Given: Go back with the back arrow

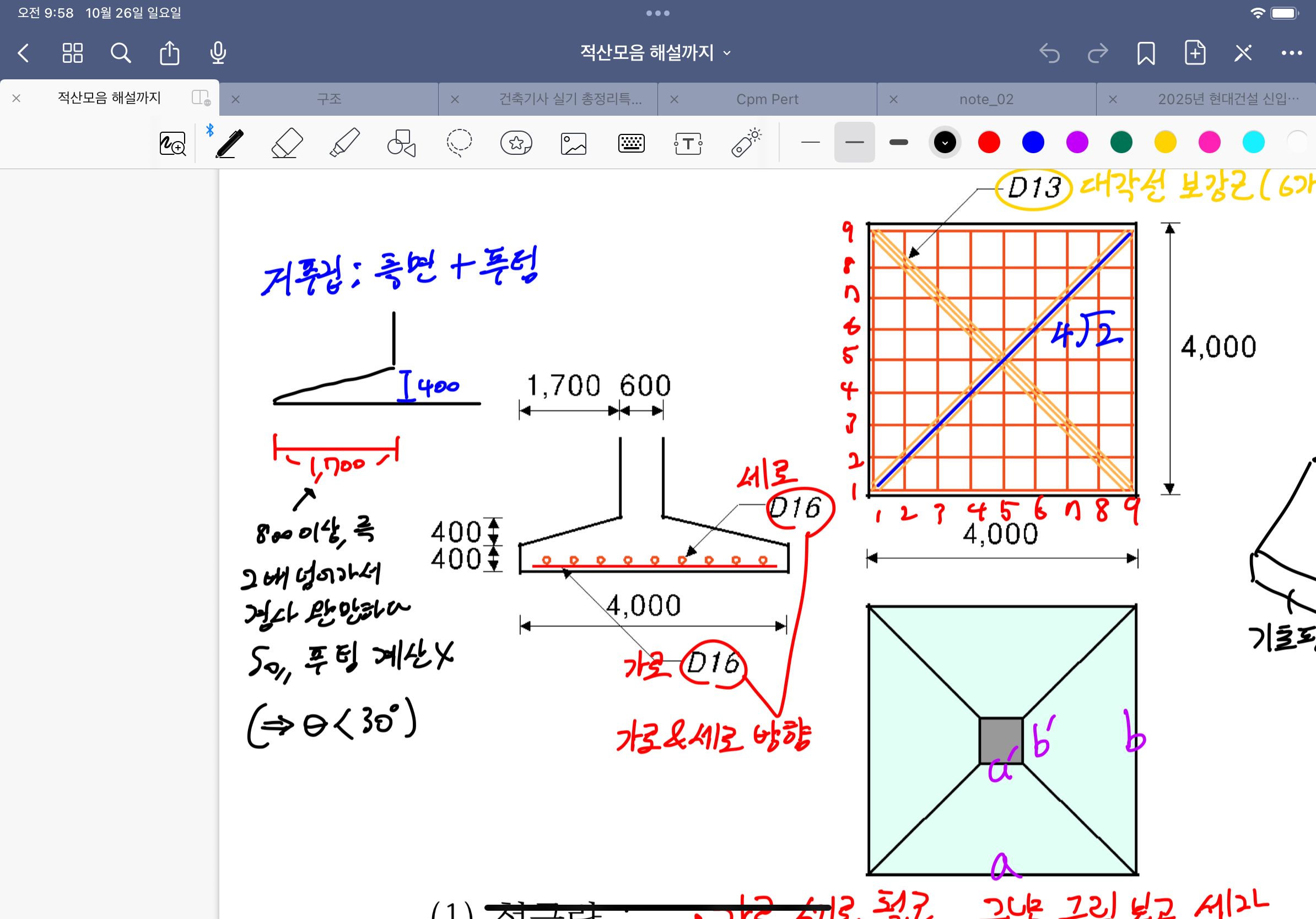Looking at the screenshot, I should [24, 53].
